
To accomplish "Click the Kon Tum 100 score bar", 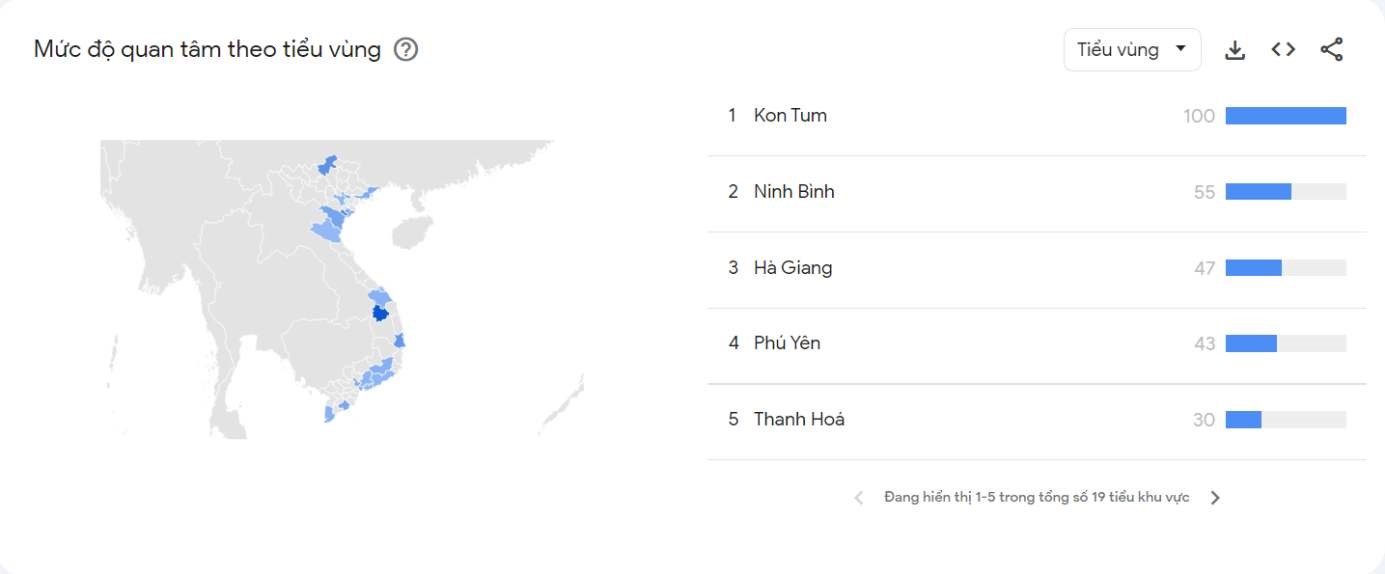I will pyautogui.click(x=1285, y=116).
